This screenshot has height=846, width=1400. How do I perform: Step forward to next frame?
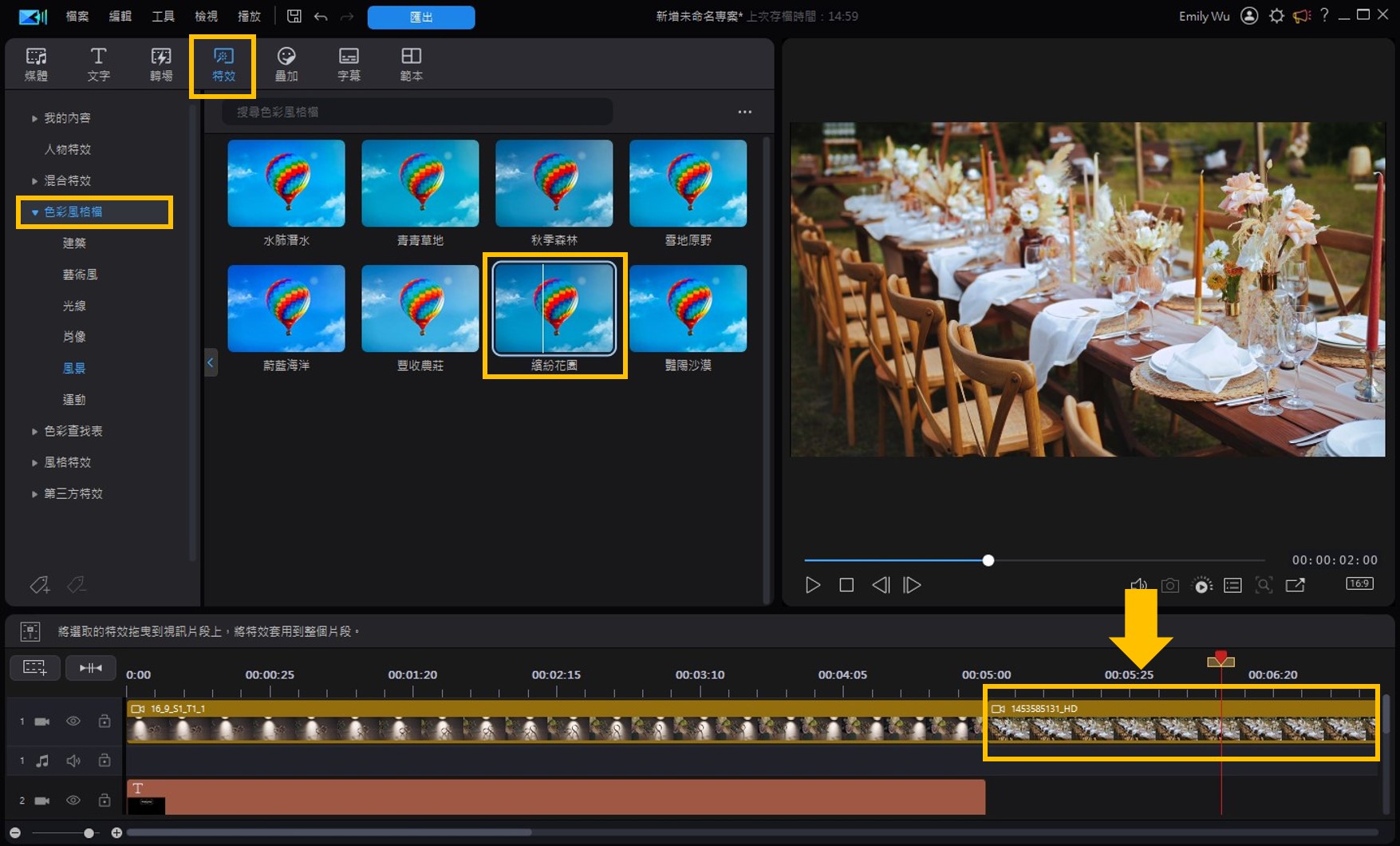tap(912, 585)
